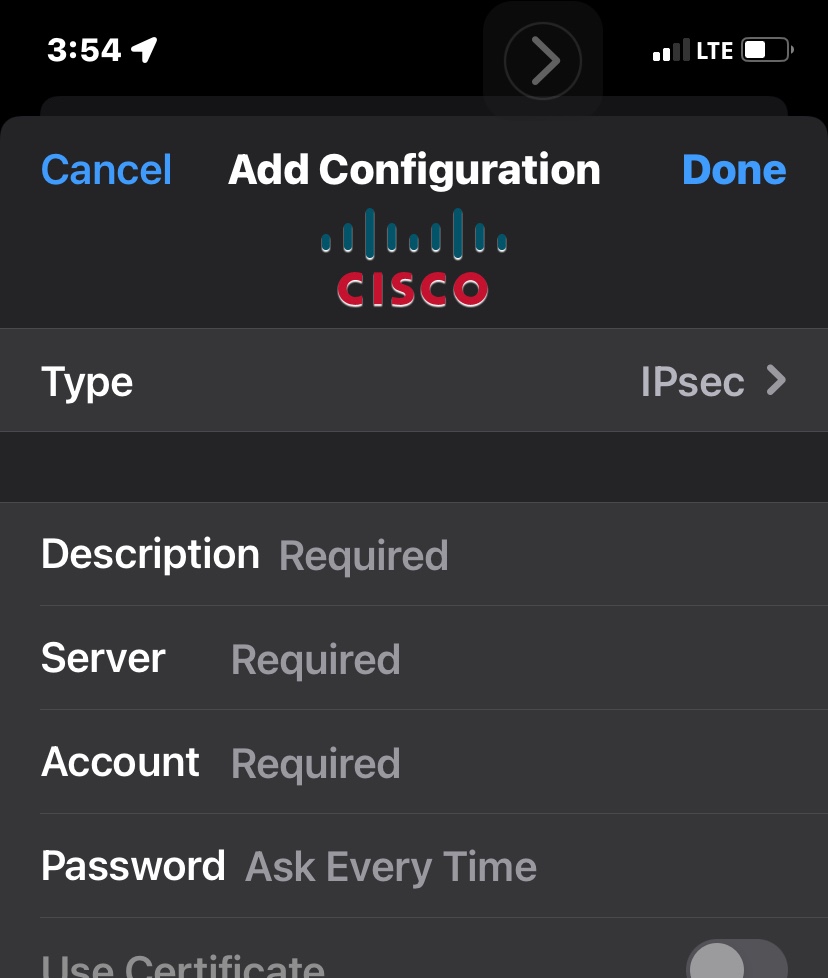
Task: Tap the Password label
Action: [x=133, y=866]
